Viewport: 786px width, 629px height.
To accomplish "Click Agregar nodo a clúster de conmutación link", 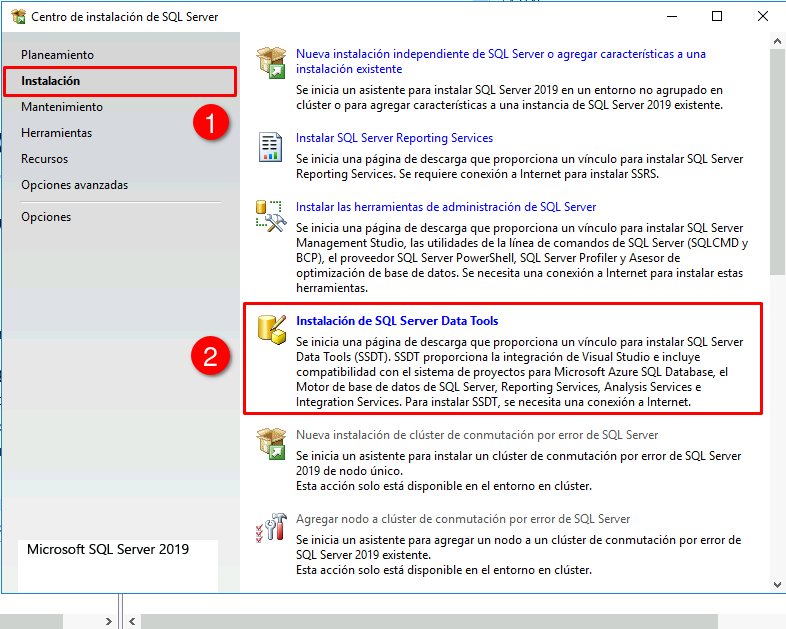I will click(x=463, y=519).
